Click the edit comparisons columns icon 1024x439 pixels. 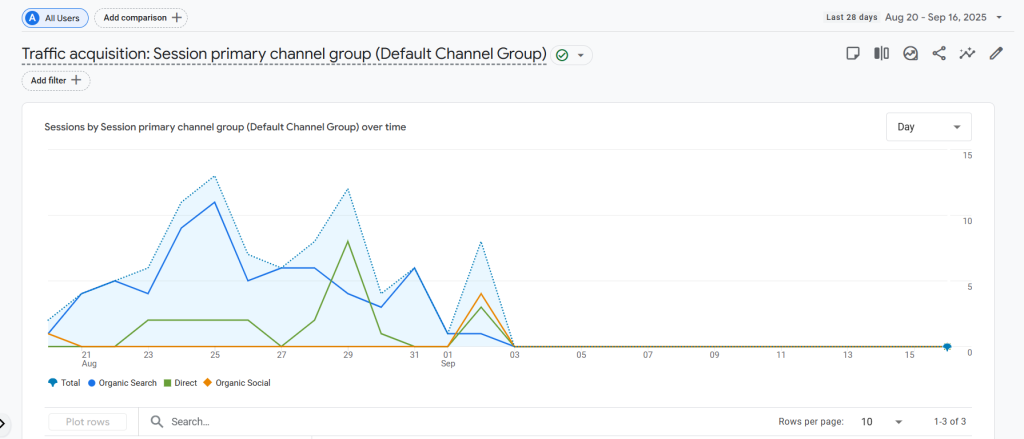coord(881,54)
